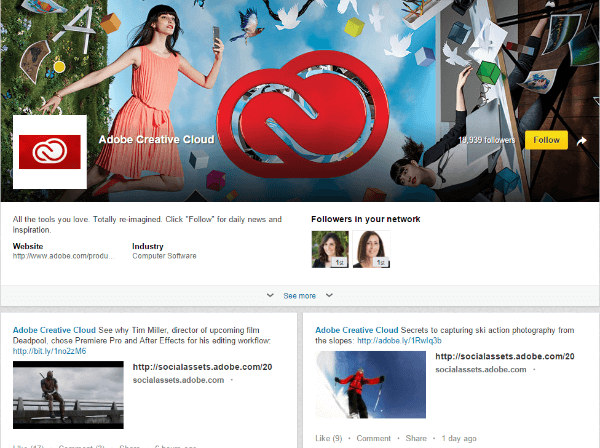Image resolution: width=600 pixels, height=448 pixels.
Task: Open socialassets.adobe.com title in Deadpool post
Action: 202,367
